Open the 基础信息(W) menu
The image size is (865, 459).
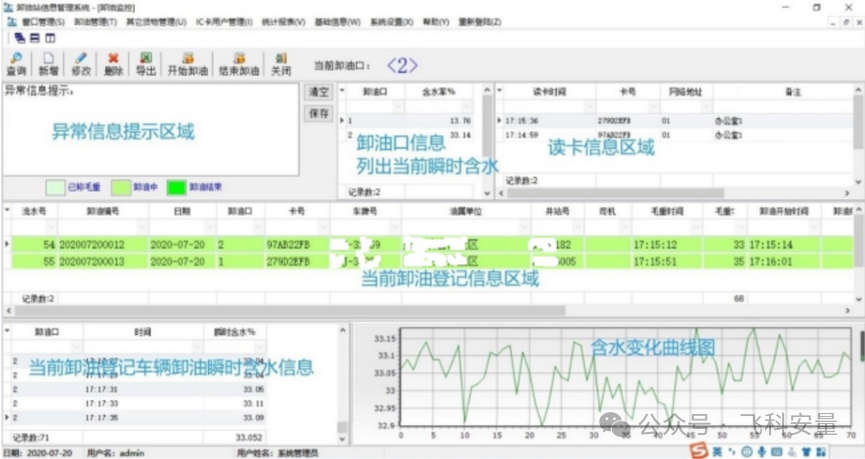coord(337,22)
